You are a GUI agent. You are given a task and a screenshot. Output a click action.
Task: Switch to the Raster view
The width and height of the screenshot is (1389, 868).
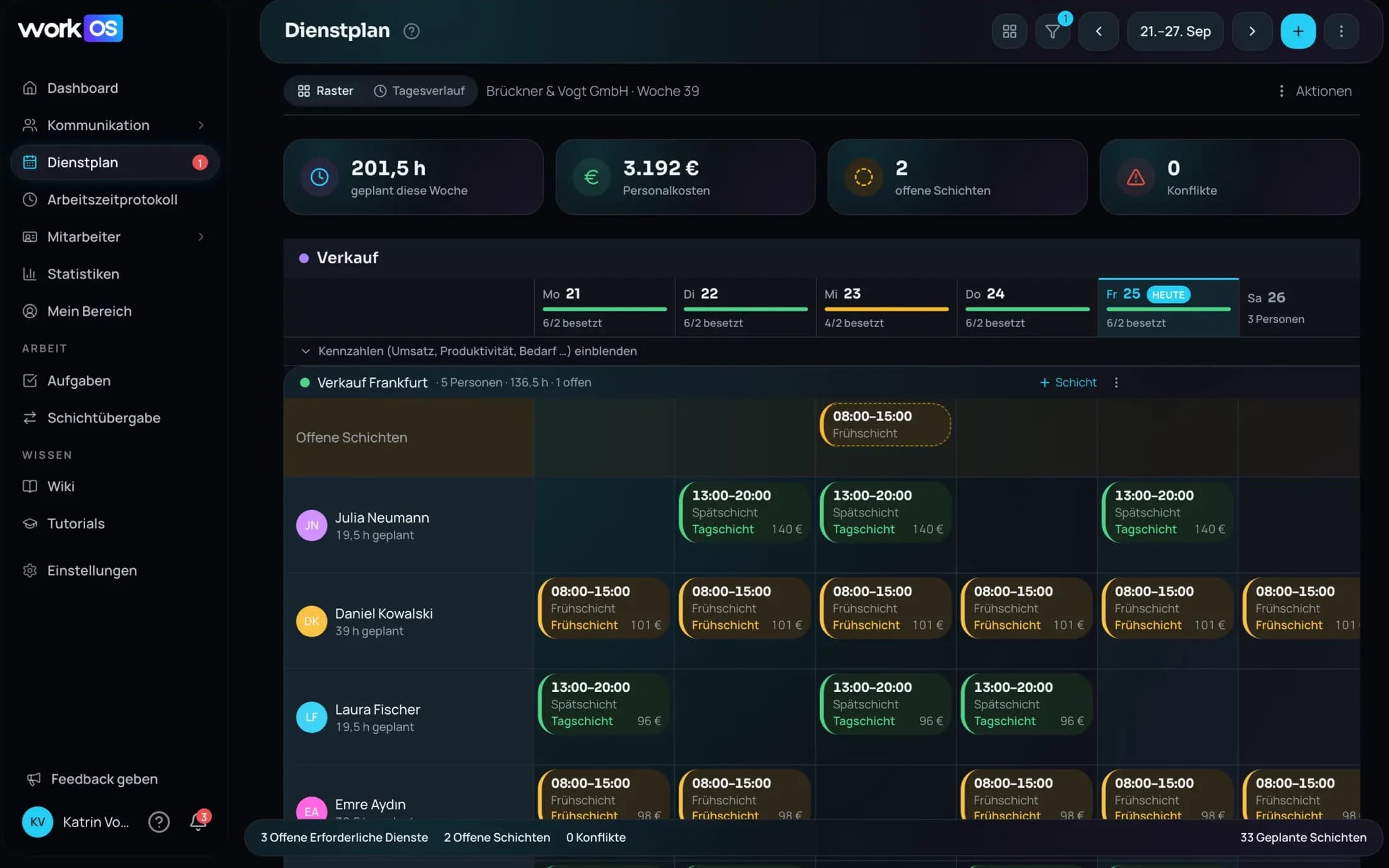pyautogui.click(x=325, y=91)
